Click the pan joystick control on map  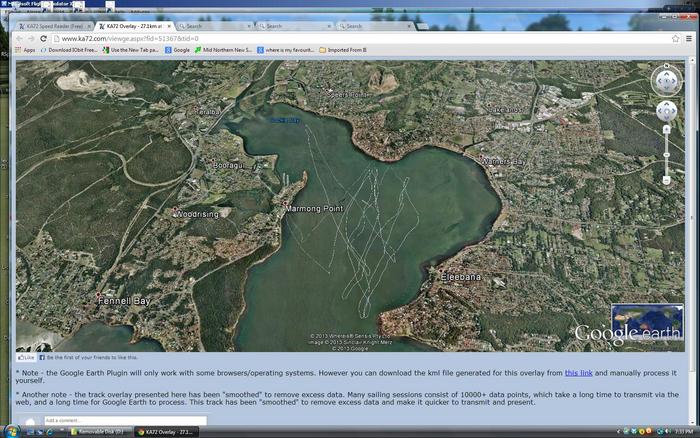666,111
